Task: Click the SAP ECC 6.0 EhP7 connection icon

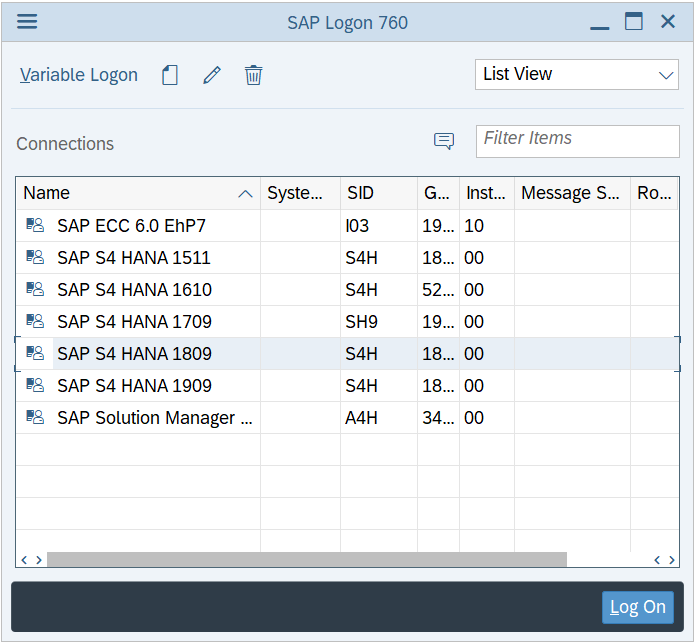Action: pos(35,226)
